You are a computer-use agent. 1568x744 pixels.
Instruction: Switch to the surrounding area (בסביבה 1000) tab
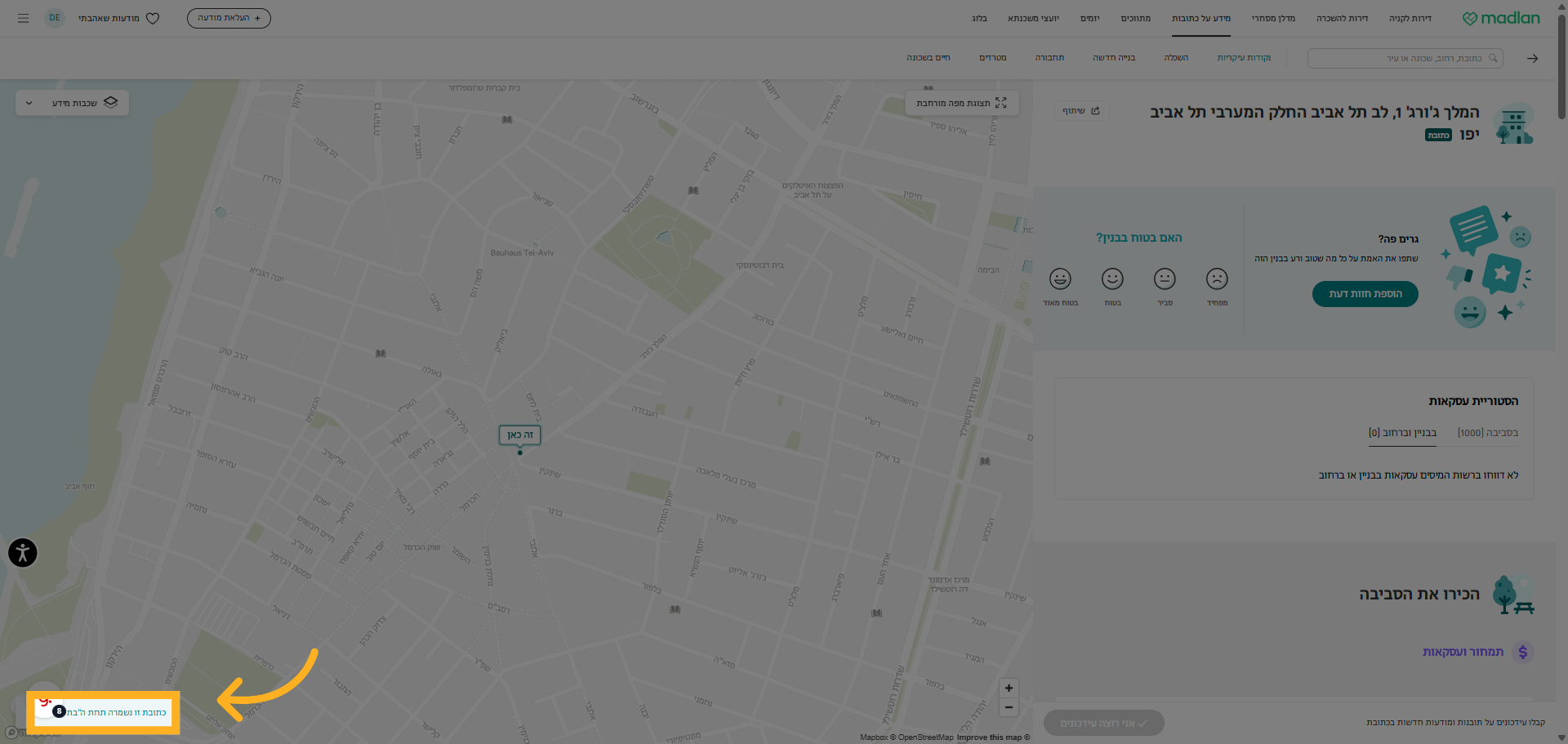[x=1487, y=433]
